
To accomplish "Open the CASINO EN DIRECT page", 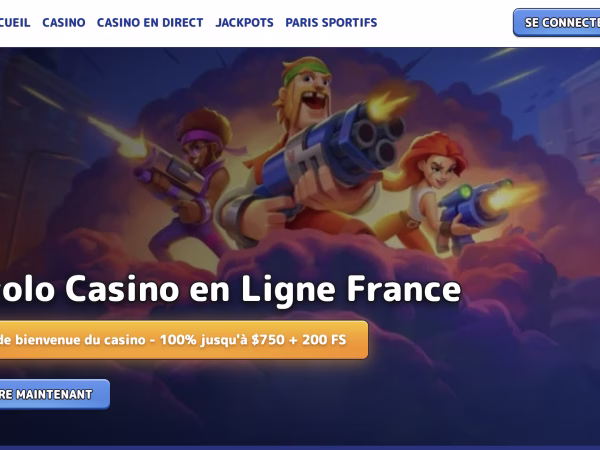I will [150, 23].
